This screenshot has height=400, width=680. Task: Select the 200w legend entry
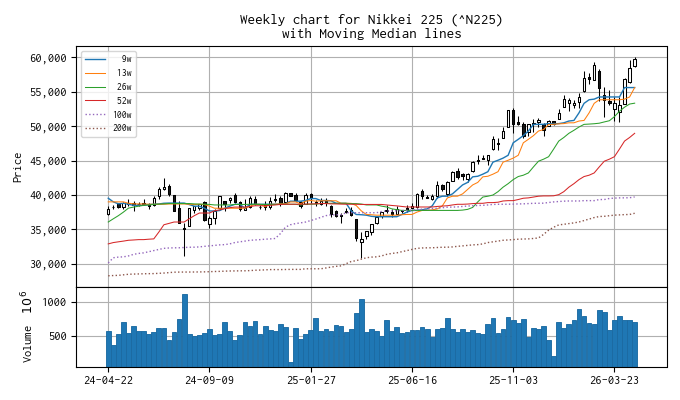tap(108, 128)
